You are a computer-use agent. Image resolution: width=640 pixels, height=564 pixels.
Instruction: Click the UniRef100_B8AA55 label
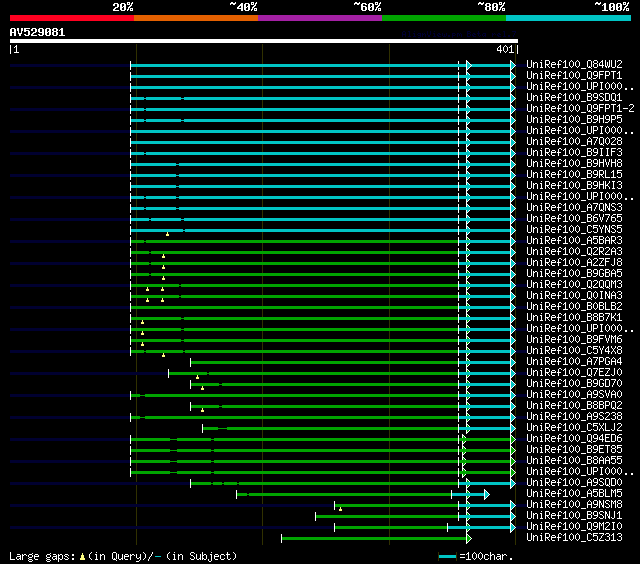574,461
